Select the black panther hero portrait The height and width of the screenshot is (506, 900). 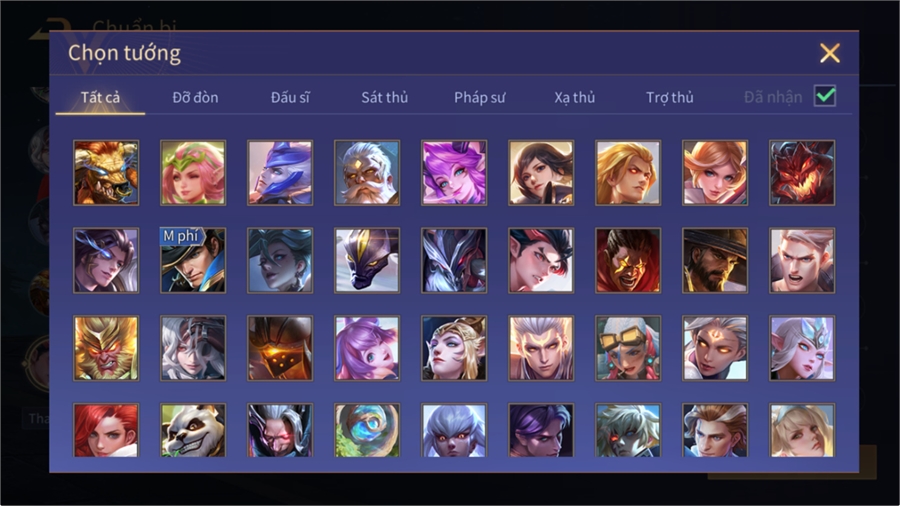367,260
